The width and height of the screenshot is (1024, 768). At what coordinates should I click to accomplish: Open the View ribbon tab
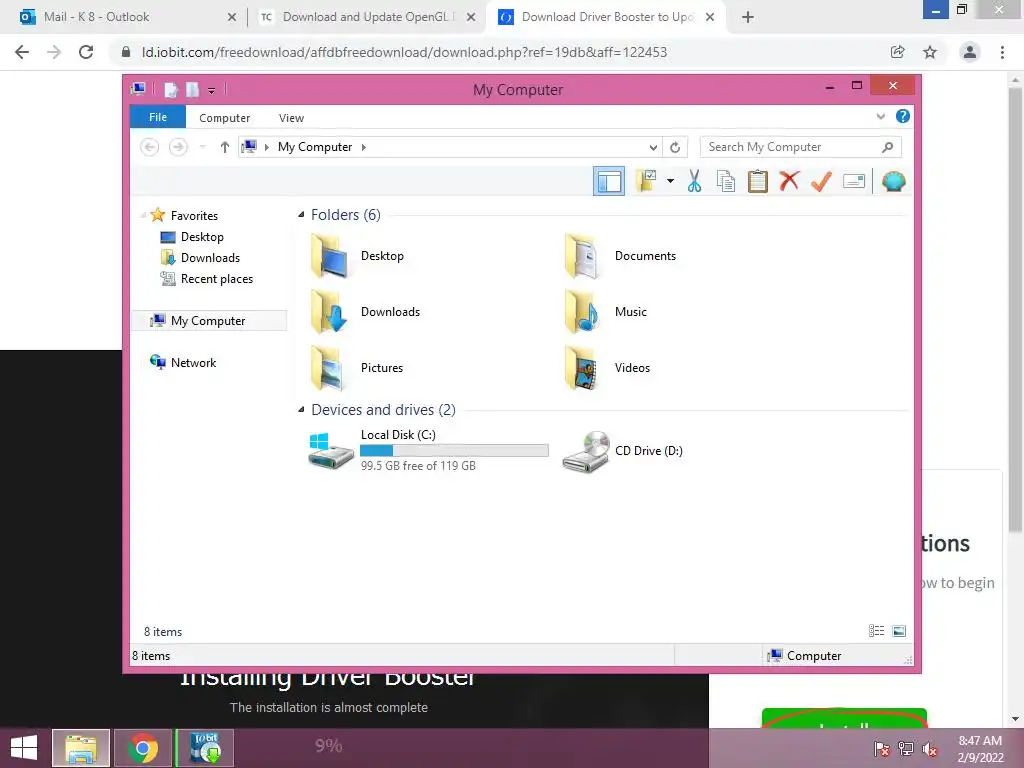click(291, 118)
